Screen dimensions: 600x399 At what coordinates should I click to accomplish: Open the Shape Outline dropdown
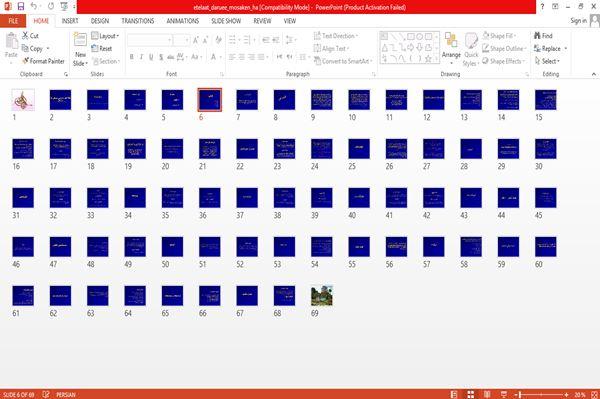504,48
